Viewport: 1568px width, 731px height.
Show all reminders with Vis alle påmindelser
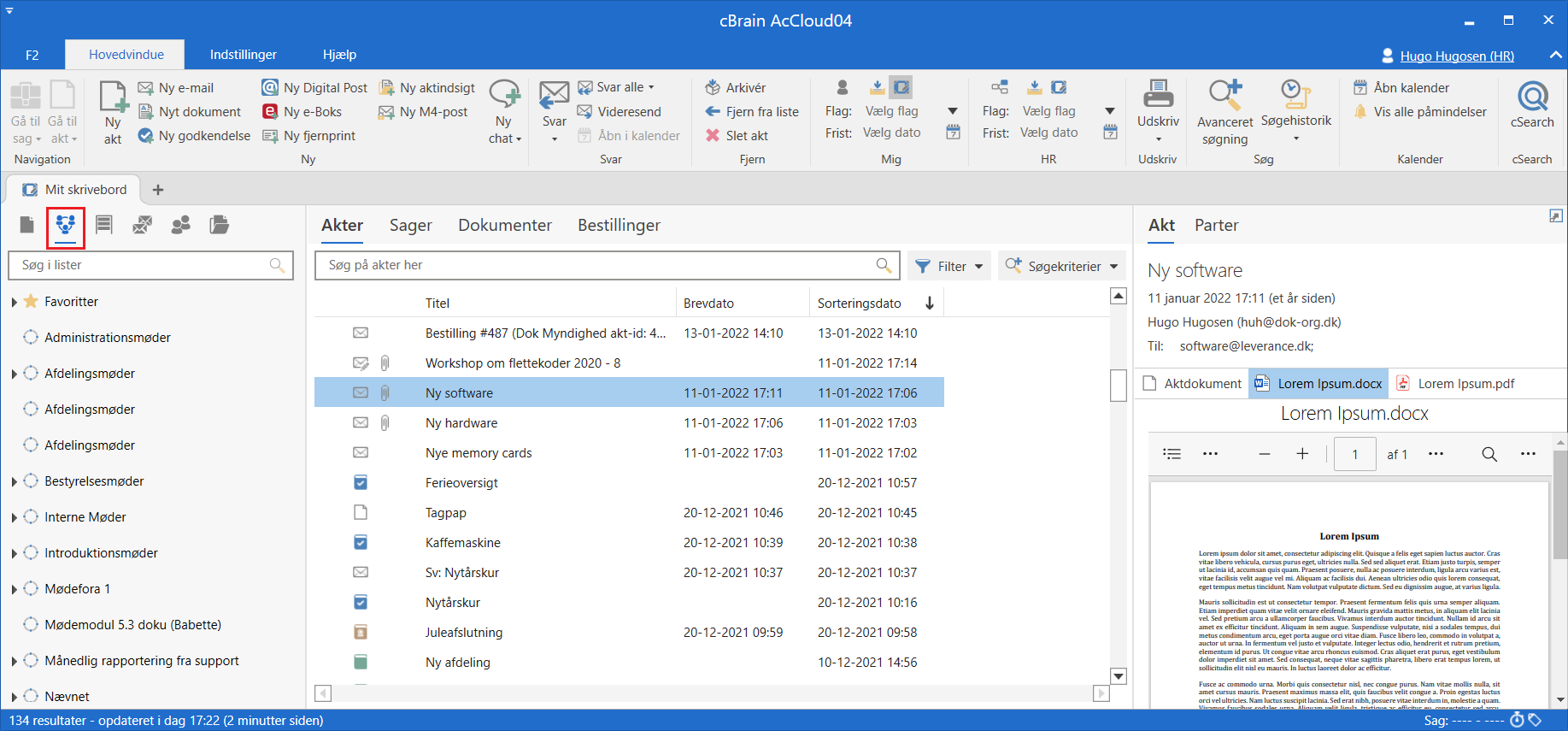1420,111
